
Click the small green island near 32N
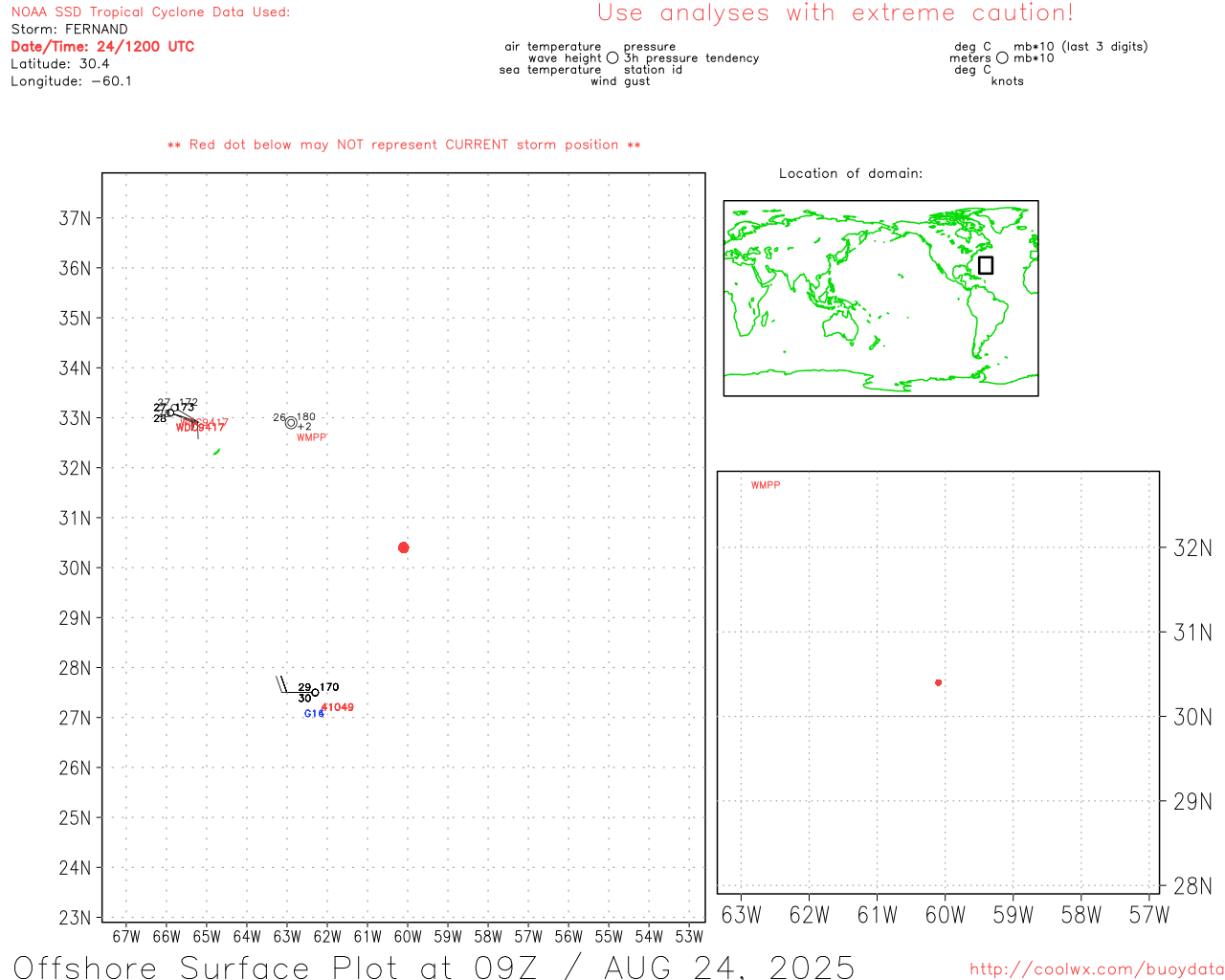click(x=216, y=452)
